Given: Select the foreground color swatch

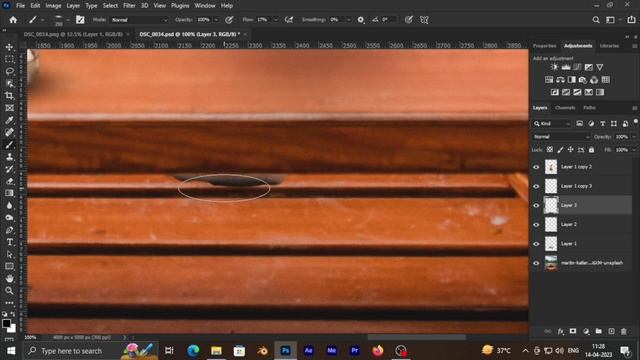Looking at the screenshot, I should [6, 324].
